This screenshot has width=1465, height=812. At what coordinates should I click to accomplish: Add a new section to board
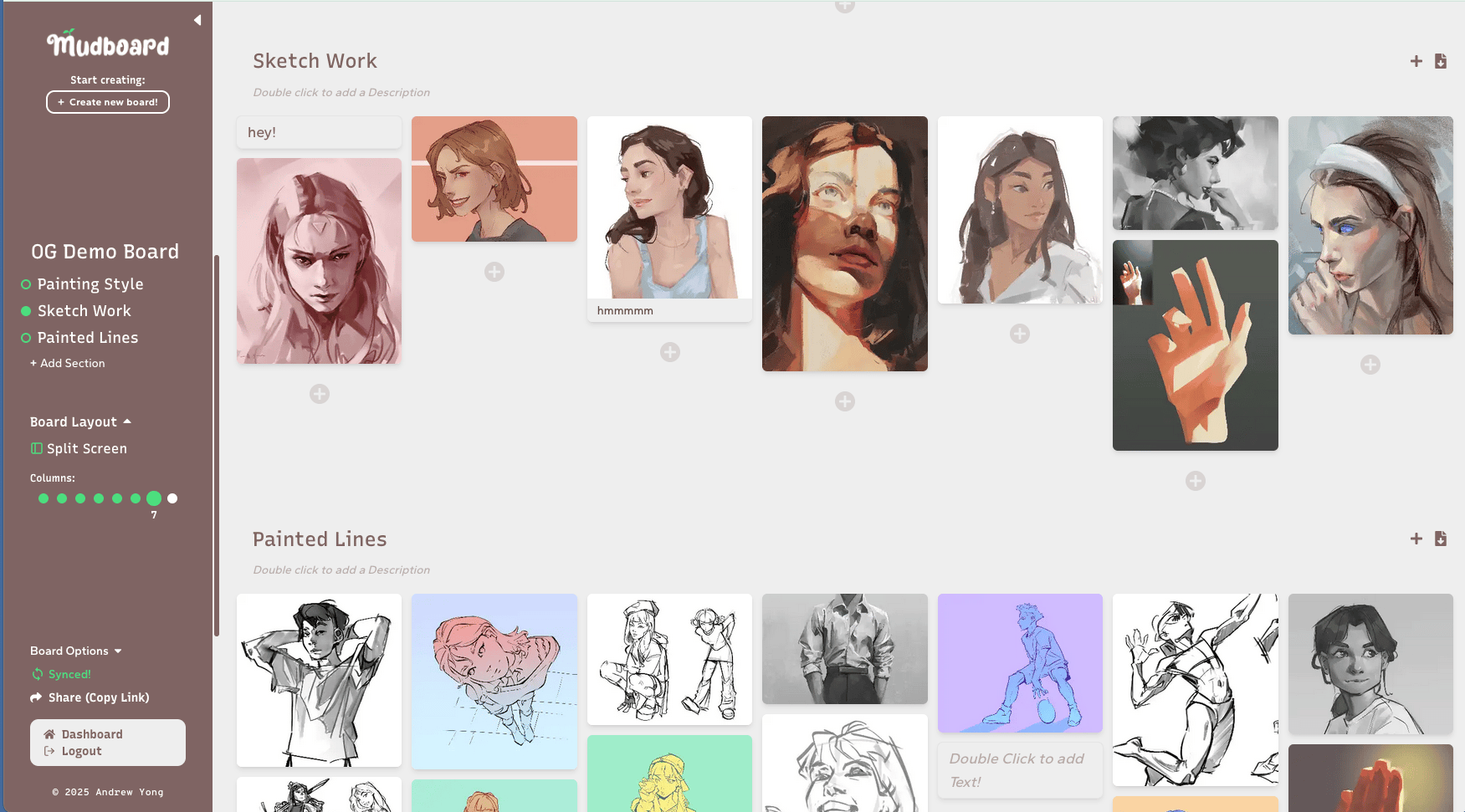(68, 363)
